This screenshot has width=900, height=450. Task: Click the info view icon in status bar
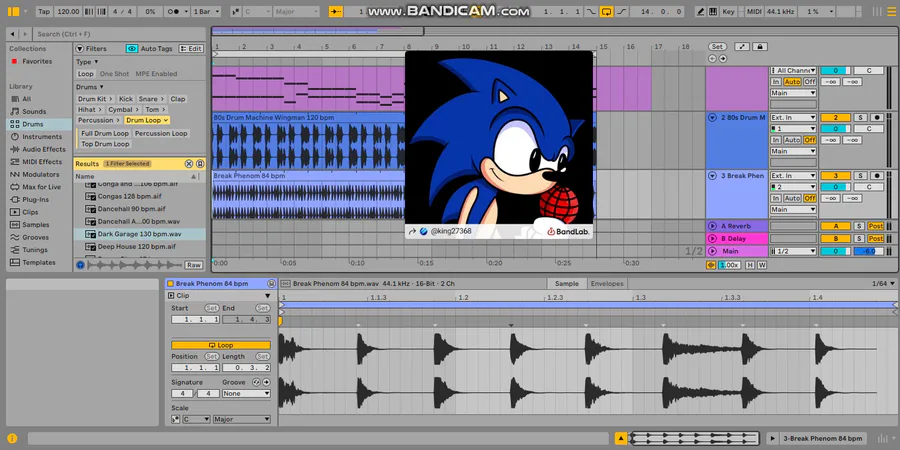click(13, 439)
